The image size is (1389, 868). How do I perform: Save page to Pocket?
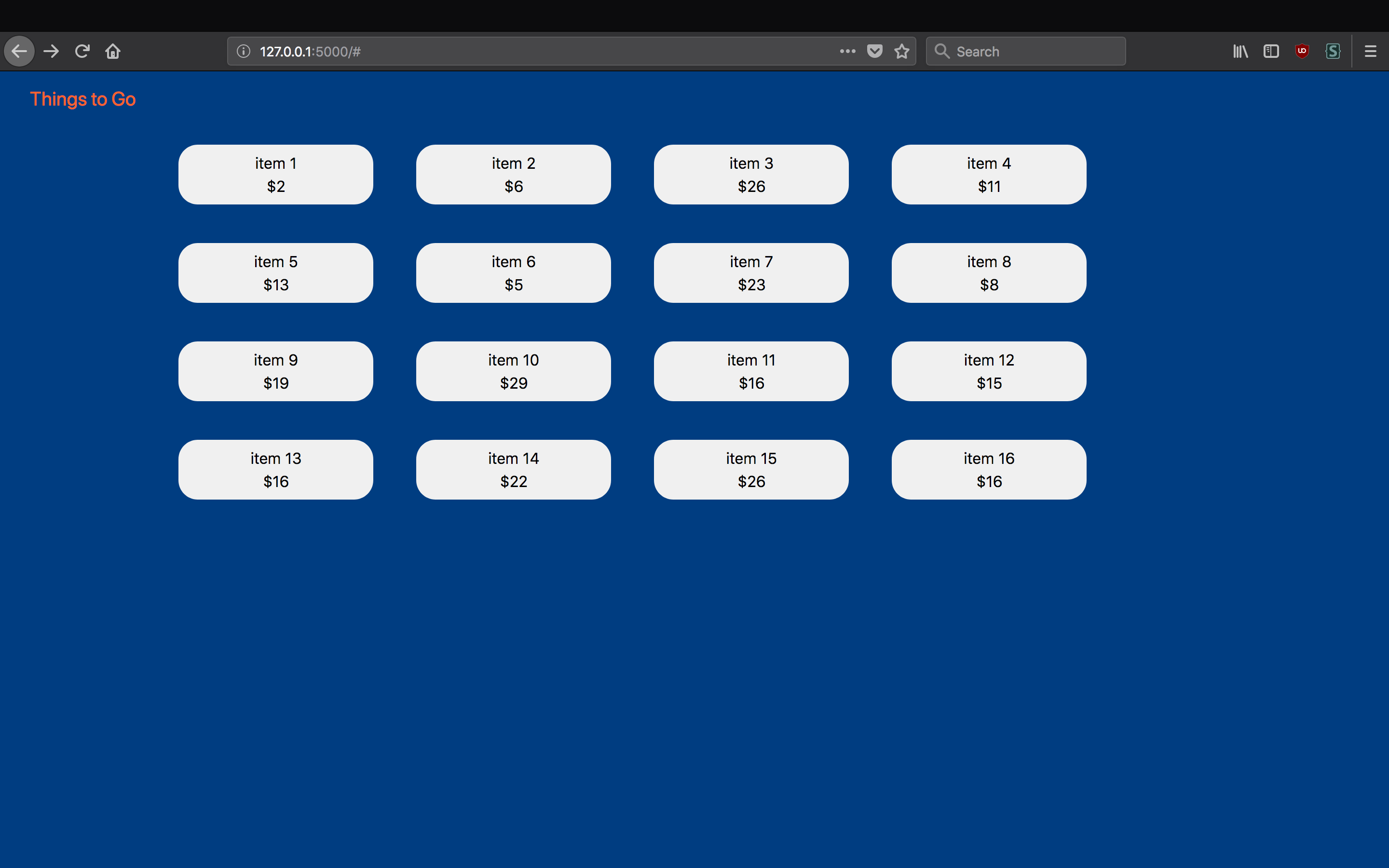pyautogui.click(x=874, y=51)
